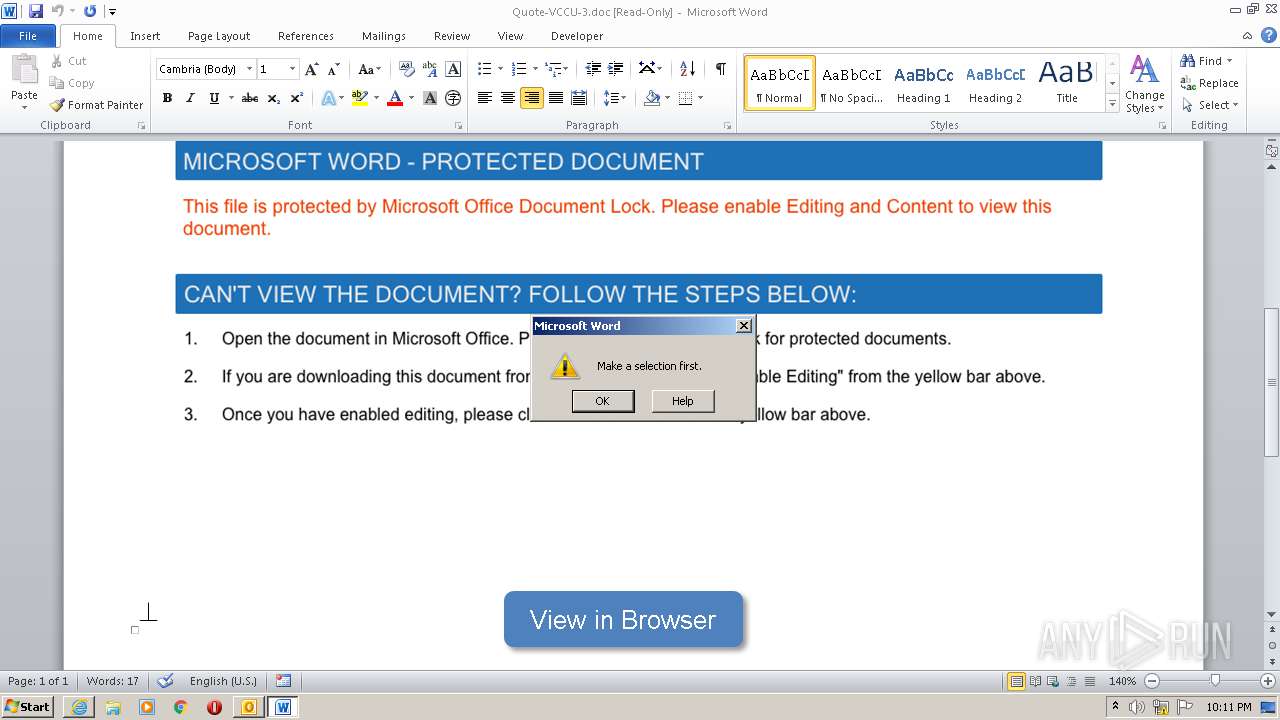Toggle Bullets list formatting
This screenshot has width=1280, height=720.
[485, 69]
